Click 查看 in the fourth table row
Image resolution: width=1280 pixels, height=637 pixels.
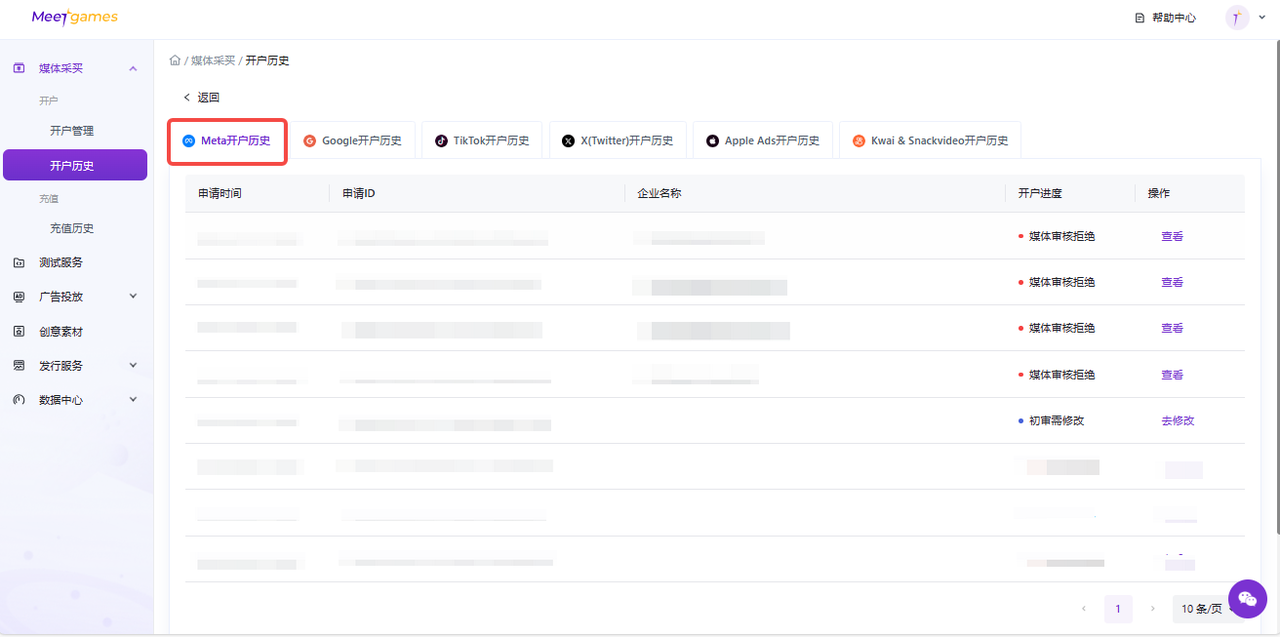point(1172,375)
